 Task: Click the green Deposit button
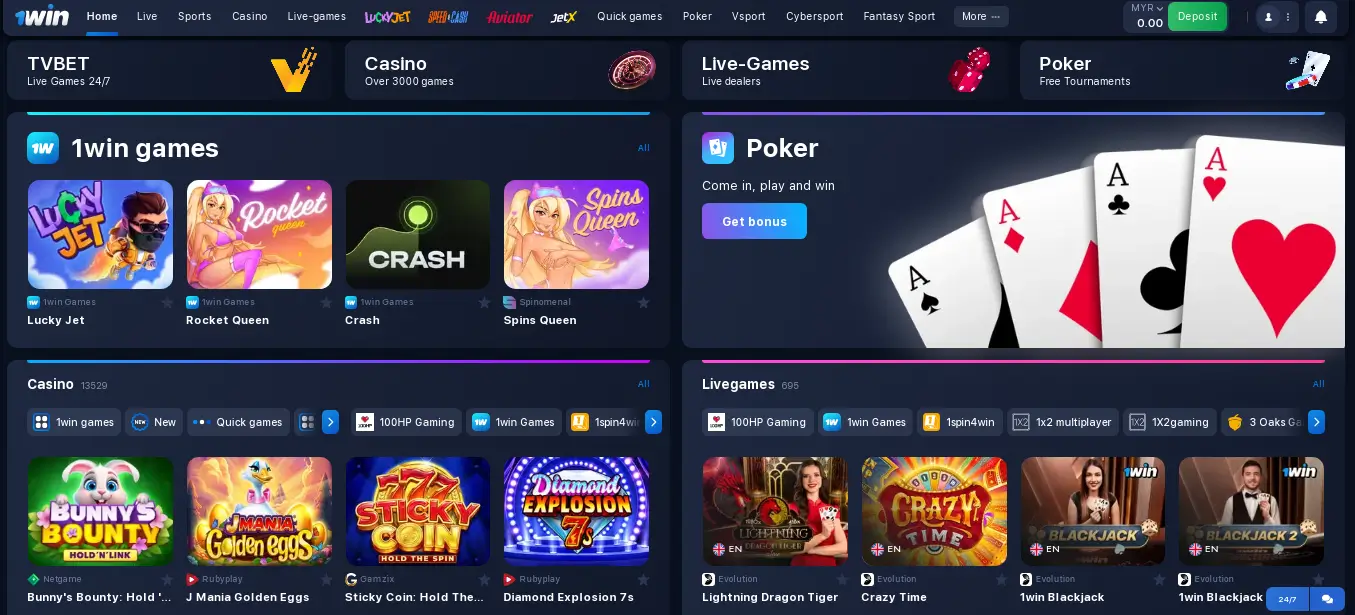1197,17
